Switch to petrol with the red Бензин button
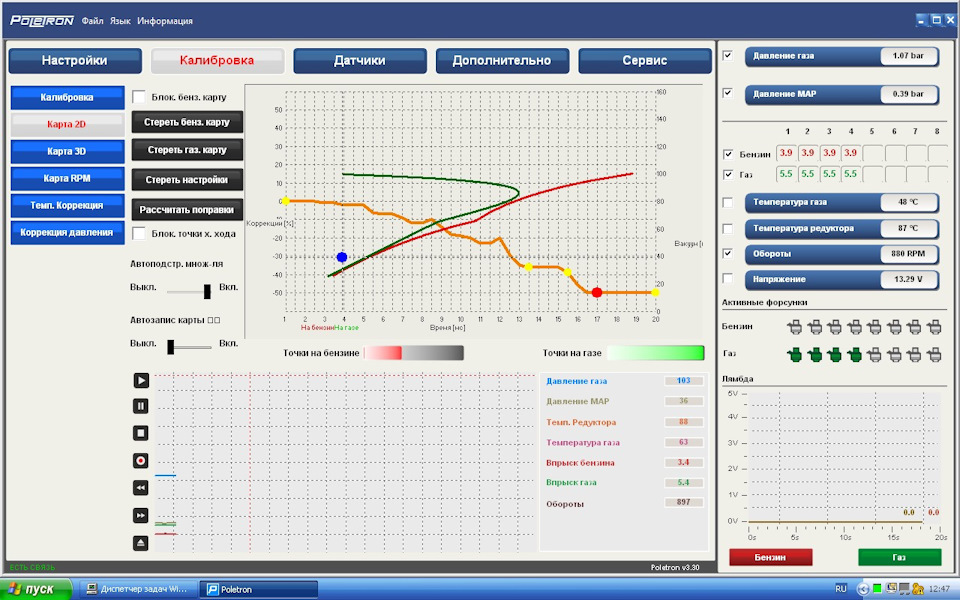 [x=770, y=557]
